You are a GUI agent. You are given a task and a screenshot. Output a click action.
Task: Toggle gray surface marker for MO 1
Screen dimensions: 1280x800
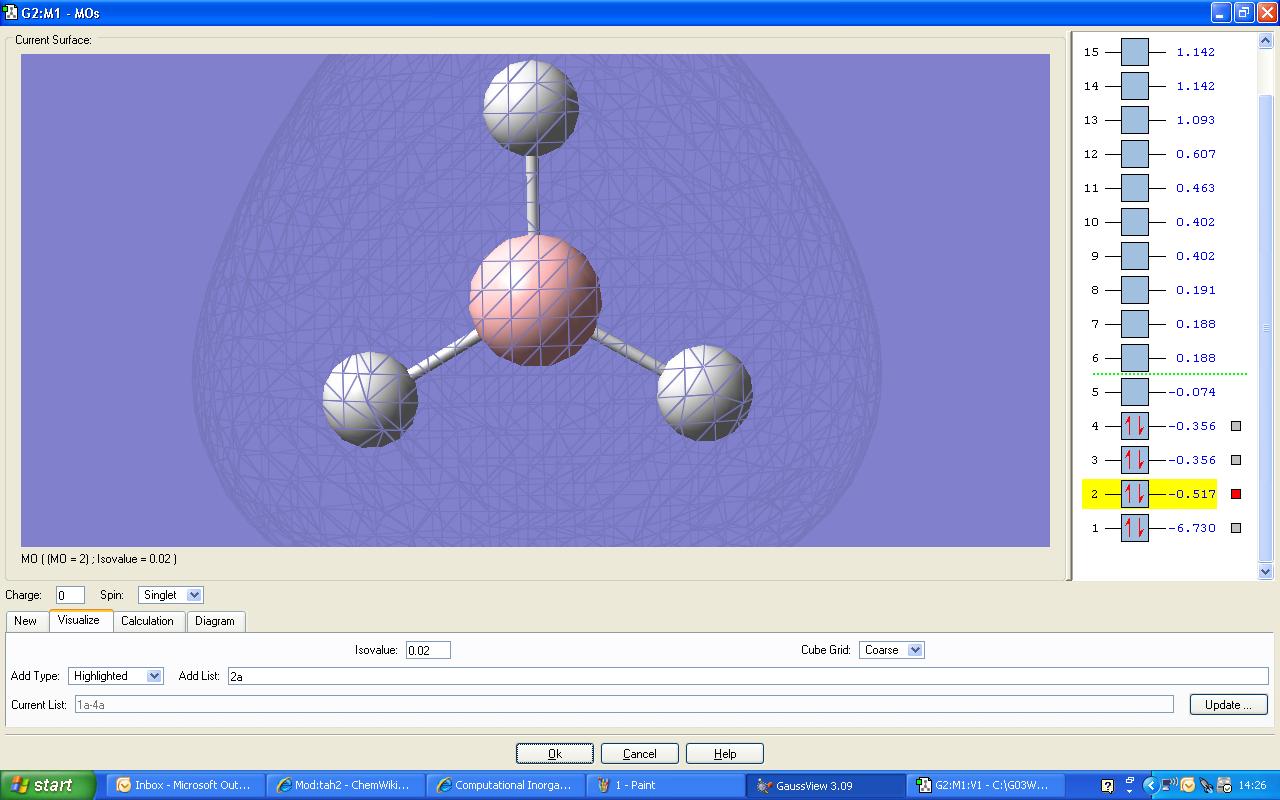[1236, 528]
